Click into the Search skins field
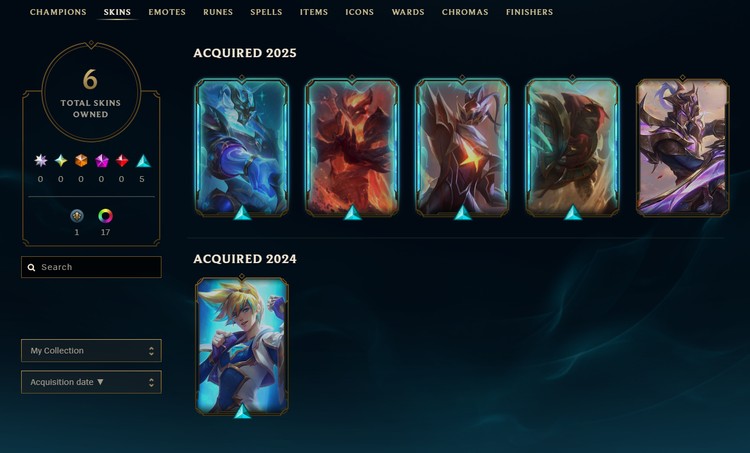Viewport: 750px width, 453px height. pos(91,267)
